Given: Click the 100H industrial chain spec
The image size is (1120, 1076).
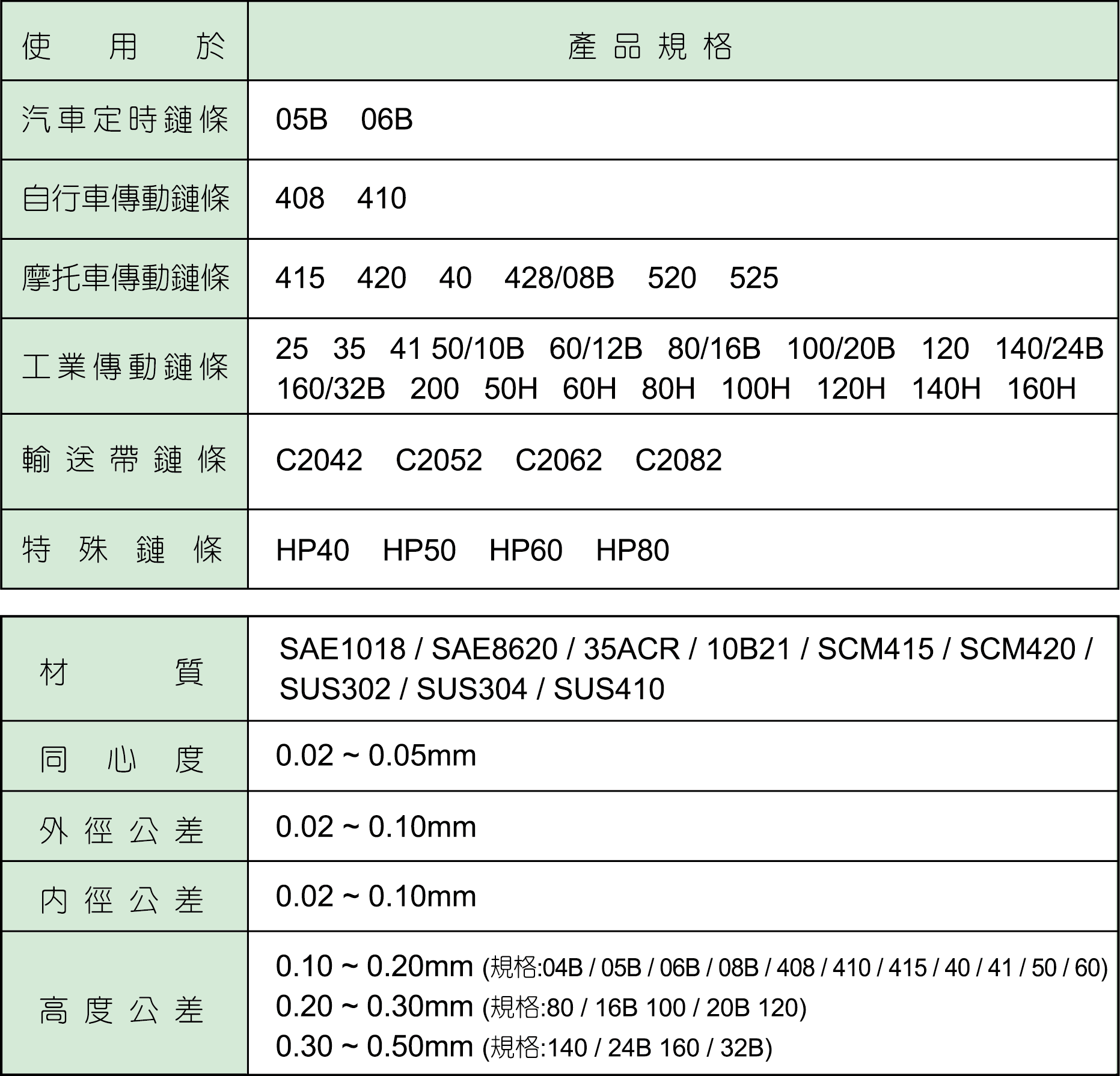Looking at the screenshot, I should point(756,388).
